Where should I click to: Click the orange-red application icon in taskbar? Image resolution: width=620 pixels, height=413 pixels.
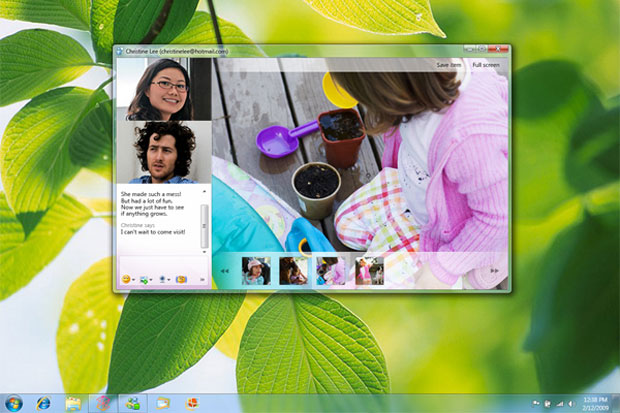(192, 404)
